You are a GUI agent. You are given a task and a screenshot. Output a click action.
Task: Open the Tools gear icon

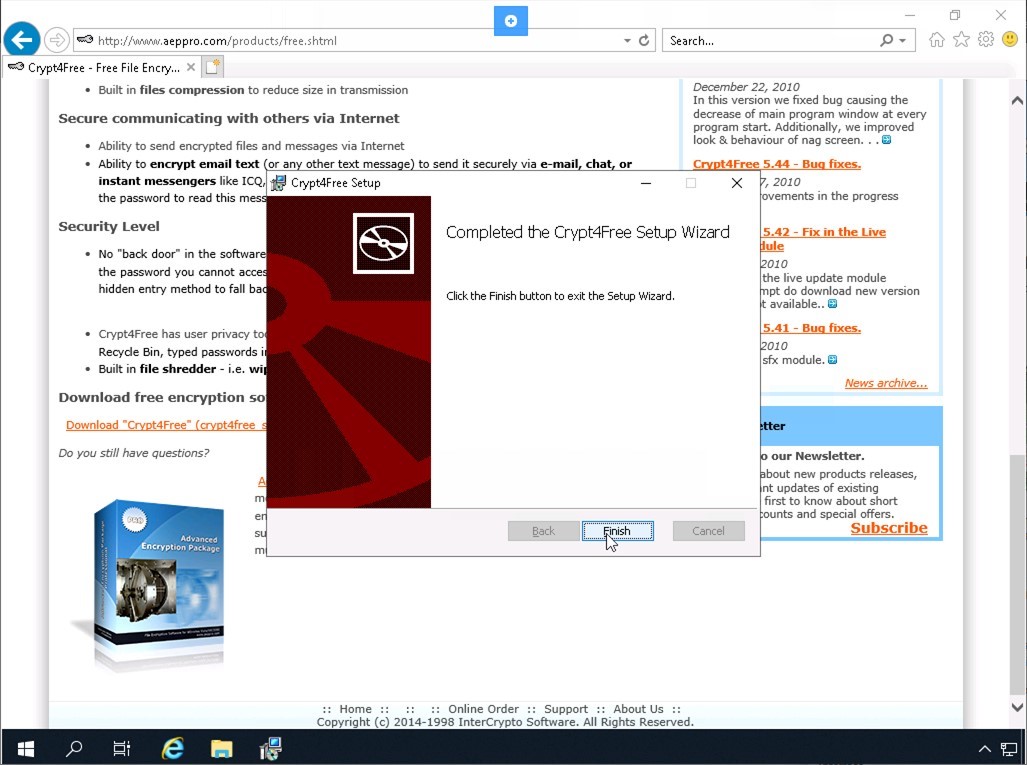tap(985, 40)
